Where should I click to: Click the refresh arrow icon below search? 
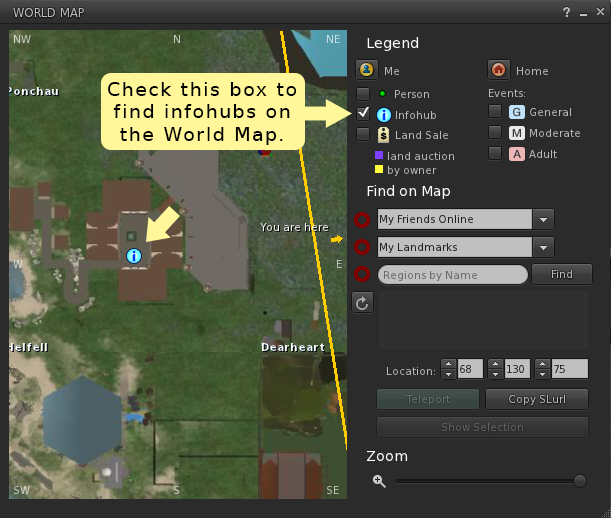click(364, 302)
